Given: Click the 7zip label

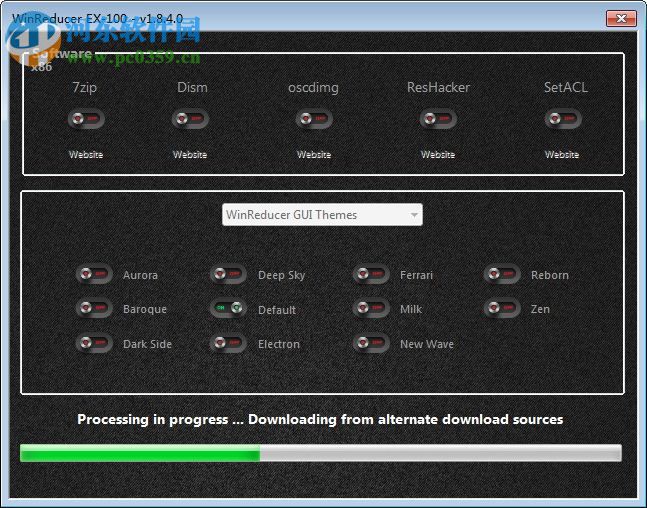Looking at the screenshot, I should click(x=85, y=87).
